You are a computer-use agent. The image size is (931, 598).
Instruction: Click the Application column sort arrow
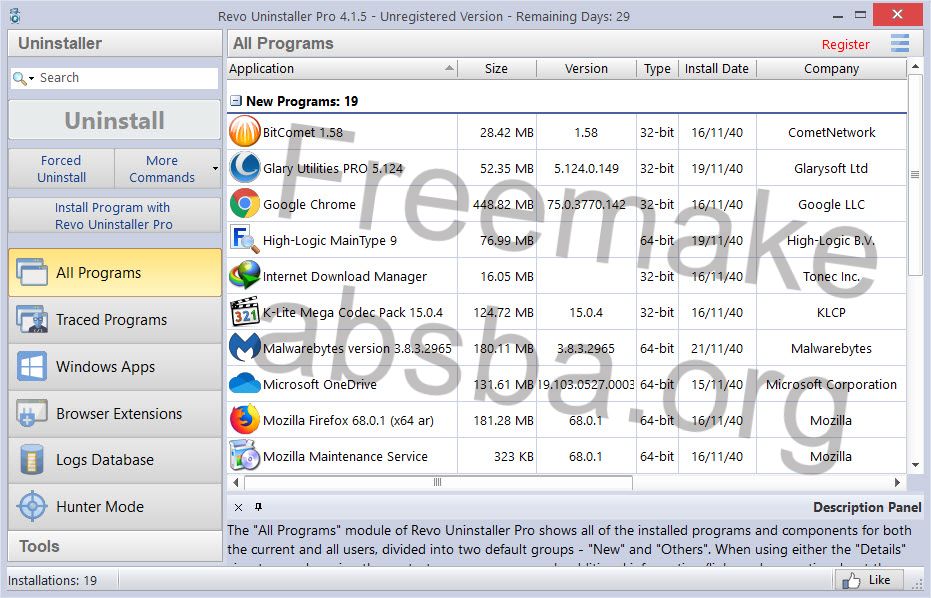449,68
